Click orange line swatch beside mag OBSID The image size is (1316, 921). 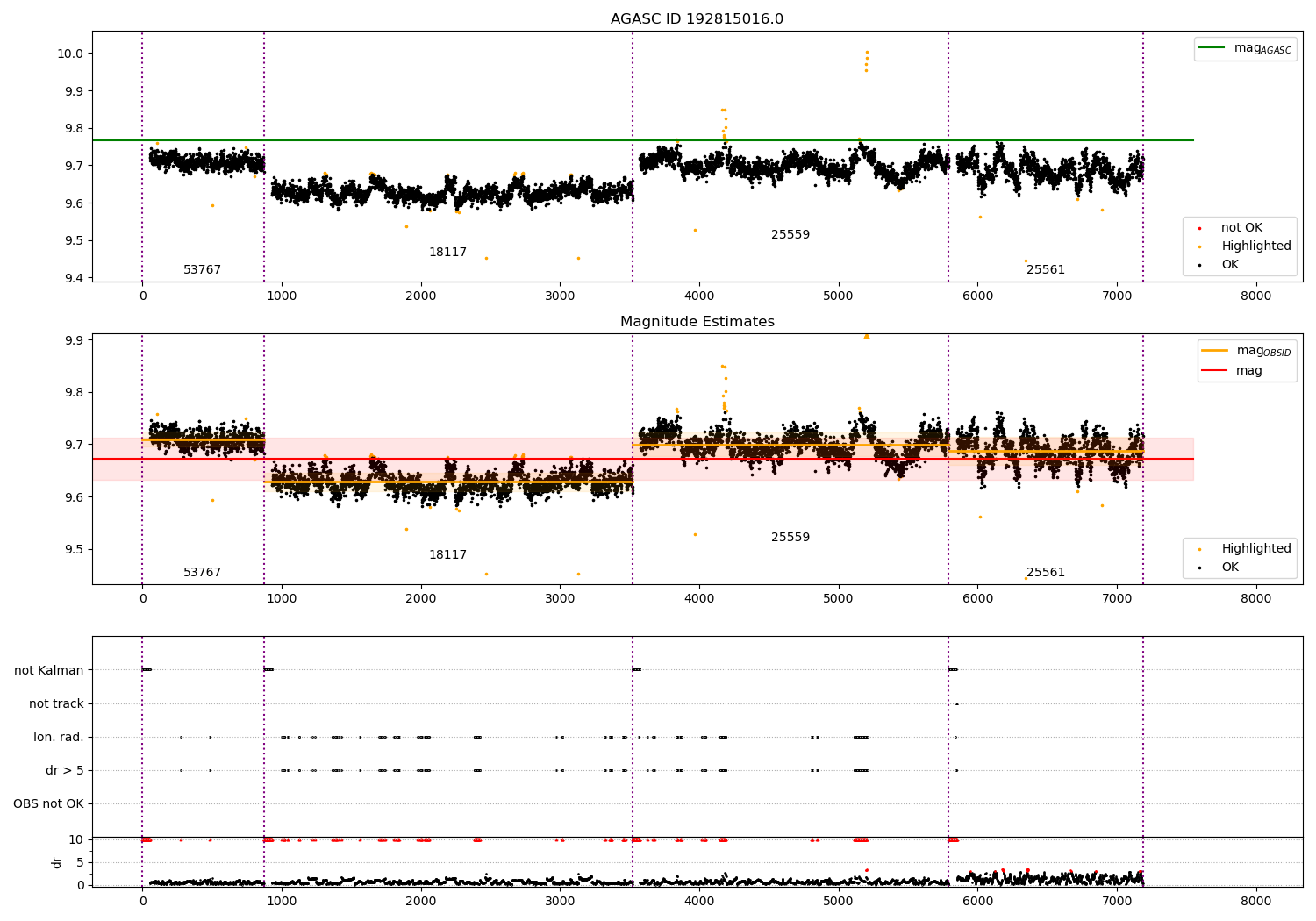point(1214,351)
